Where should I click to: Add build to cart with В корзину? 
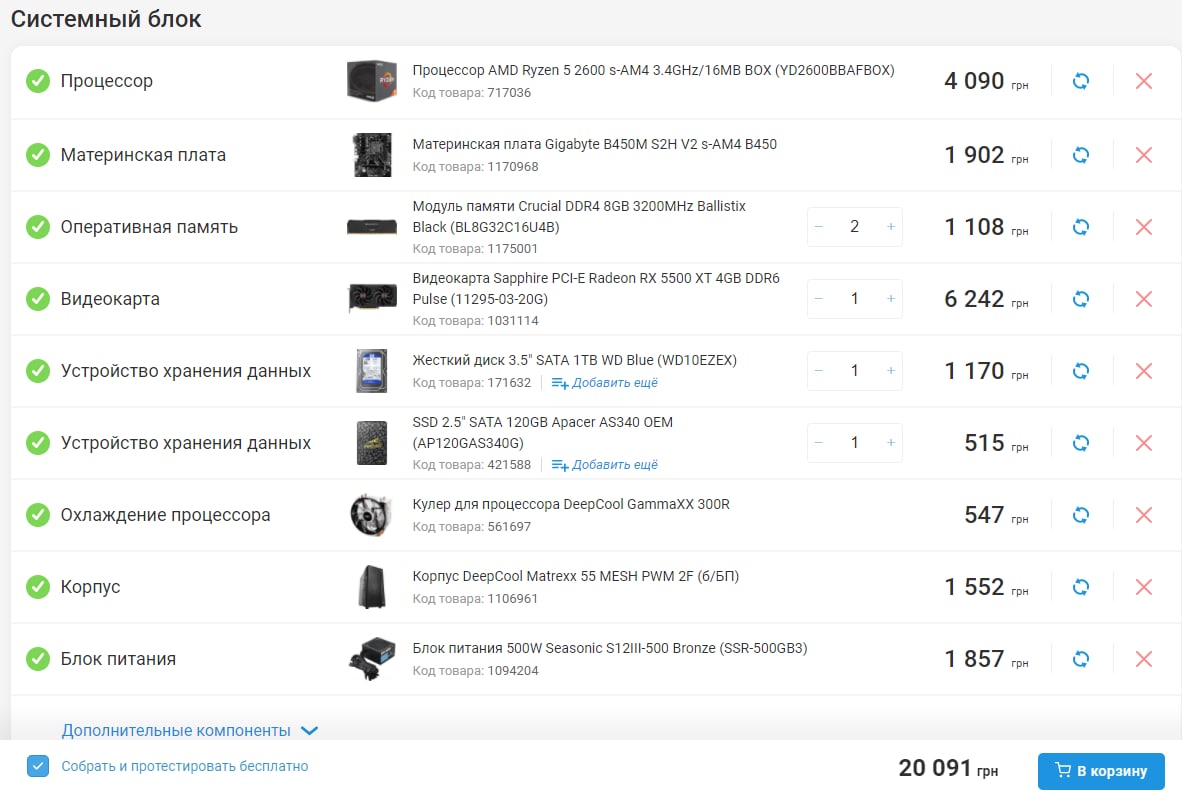point(1101,771)
